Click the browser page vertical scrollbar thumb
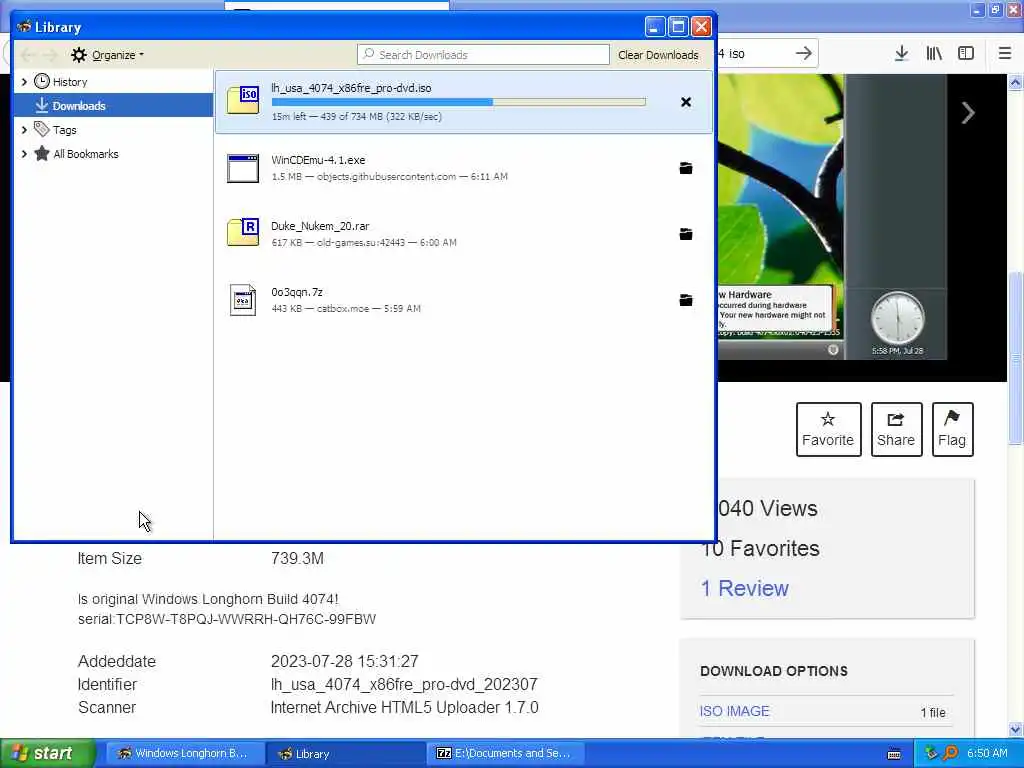 pyautogui.click(x=1015, y=358)
